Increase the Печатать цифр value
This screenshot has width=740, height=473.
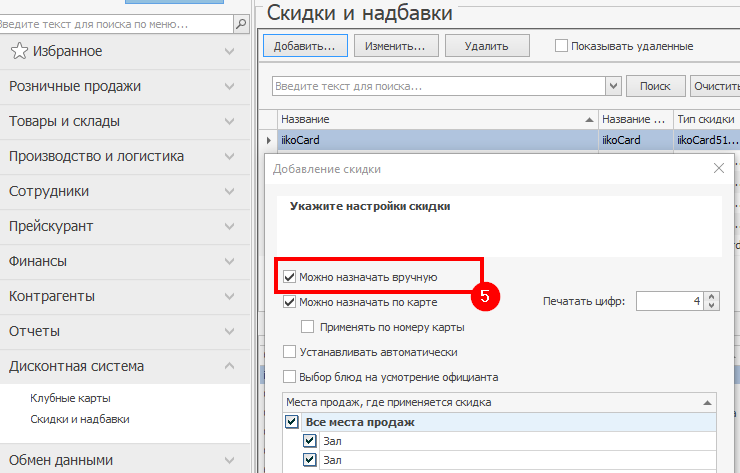click(x=711, y=296)
